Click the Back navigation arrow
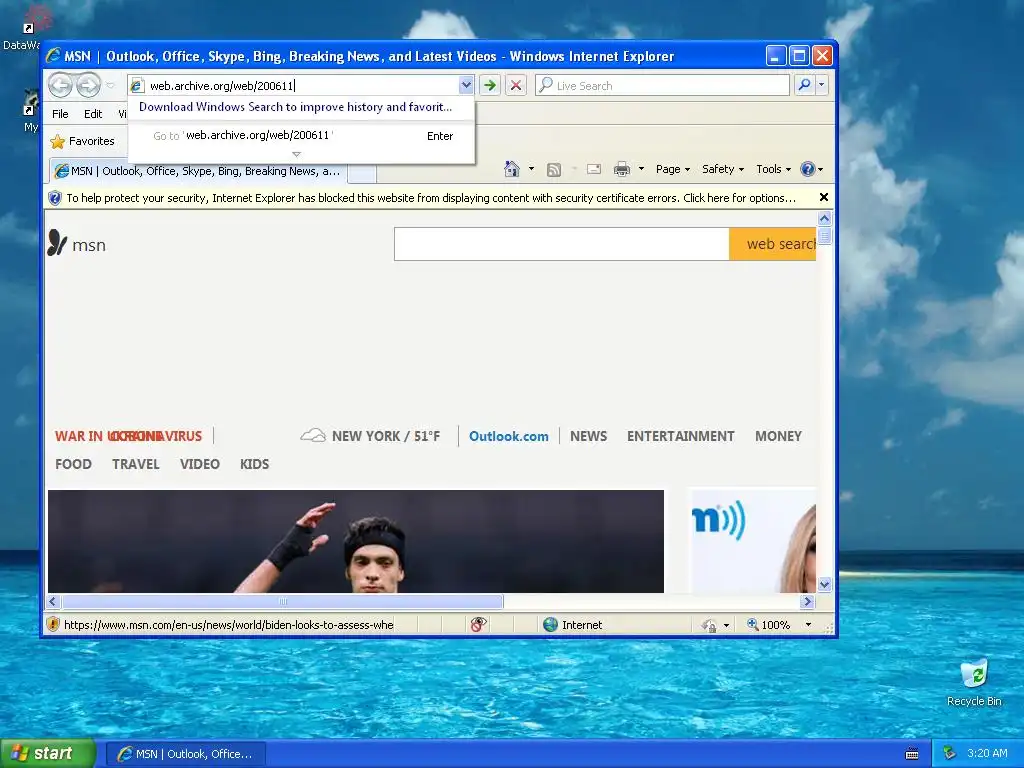 tap(61, 85)
